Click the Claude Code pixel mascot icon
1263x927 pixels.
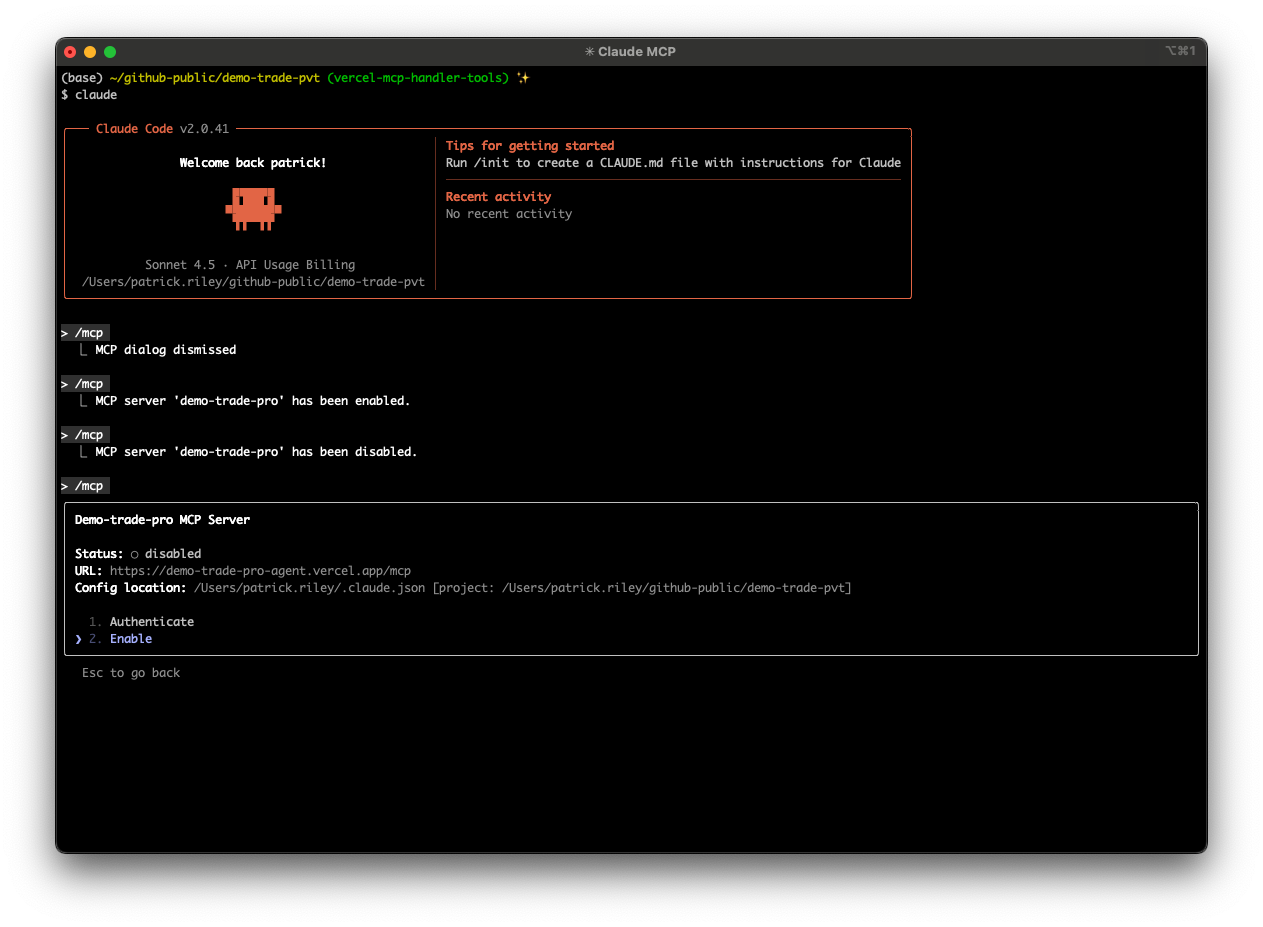253,208
